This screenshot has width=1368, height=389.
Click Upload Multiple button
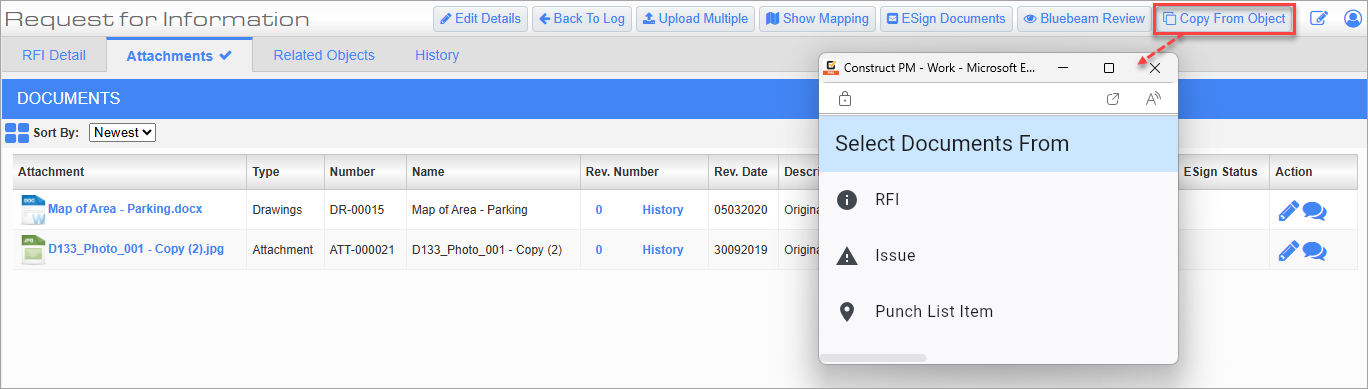(x=695, y=19)
